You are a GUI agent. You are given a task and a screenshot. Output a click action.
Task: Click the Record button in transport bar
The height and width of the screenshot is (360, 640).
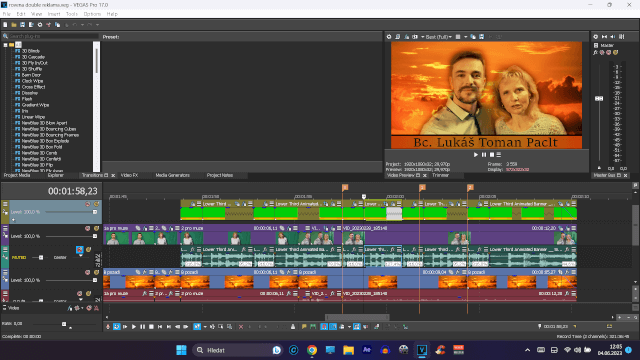(x=108, y=327)
